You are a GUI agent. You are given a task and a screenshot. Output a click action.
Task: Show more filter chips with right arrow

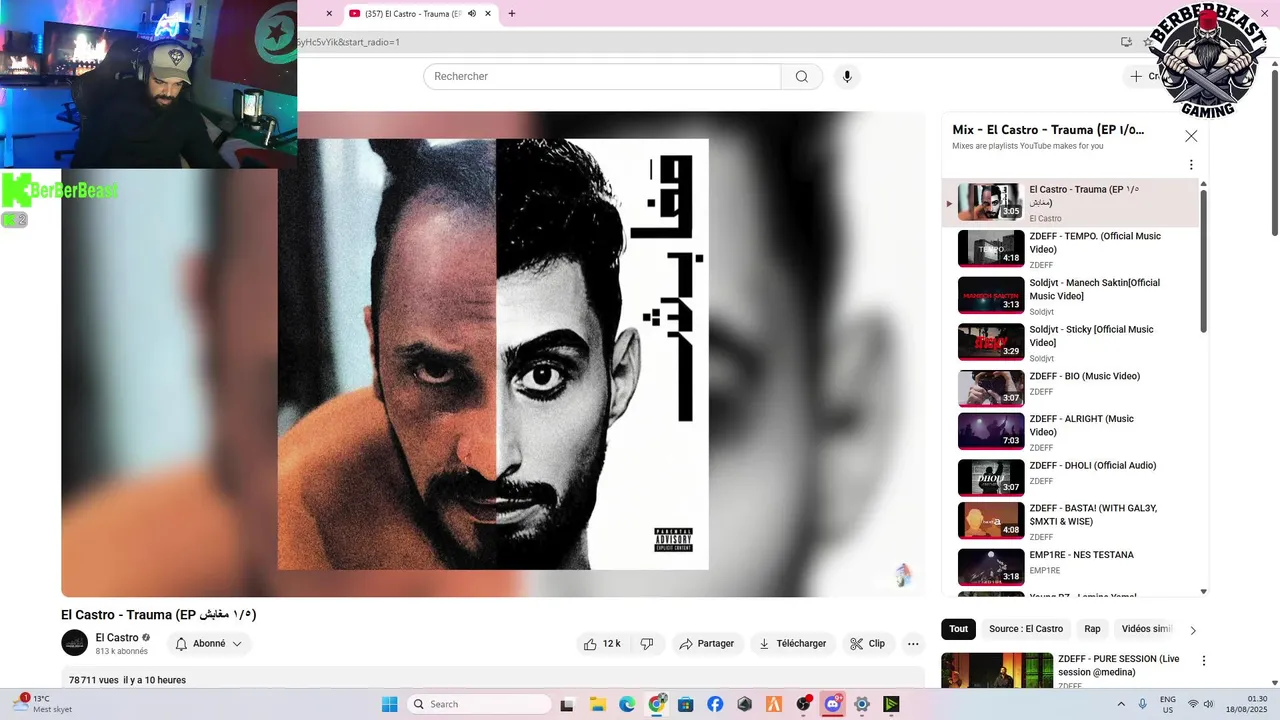[x=1193, y=630]
